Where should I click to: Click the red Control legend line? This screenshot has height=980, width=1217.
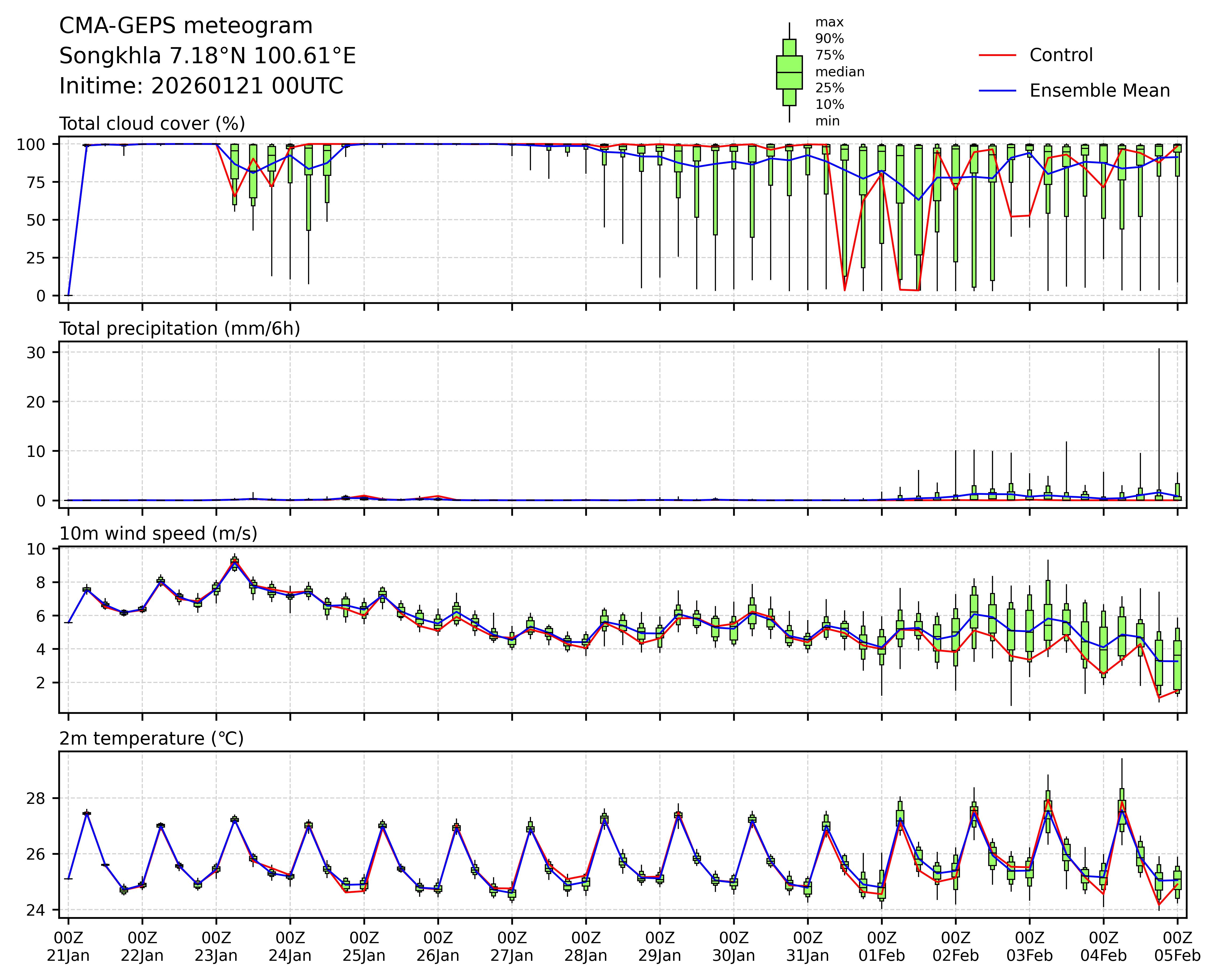[997, 55]
